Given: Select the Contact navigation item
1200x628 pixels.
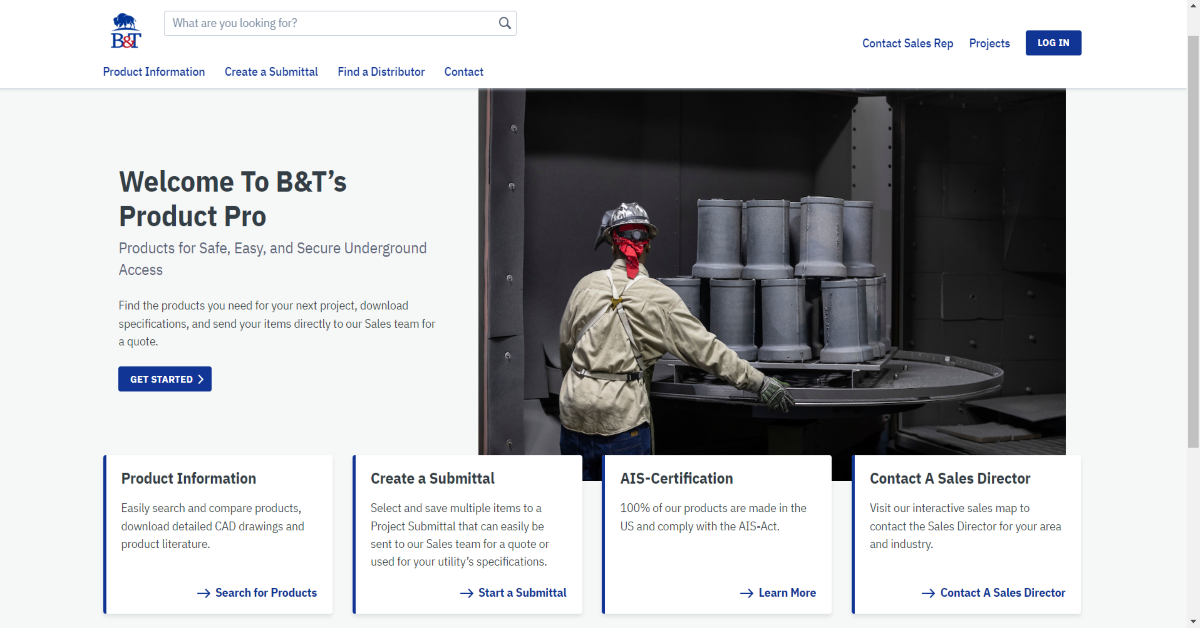Looking at the screenshot, I should click(464, 72).
